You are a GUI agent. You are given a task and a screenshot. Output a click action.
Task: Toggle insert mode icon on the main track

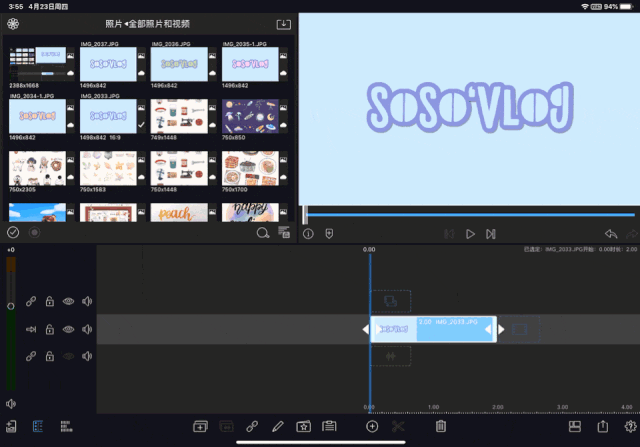pyautogui.click(x=31, y=329)
